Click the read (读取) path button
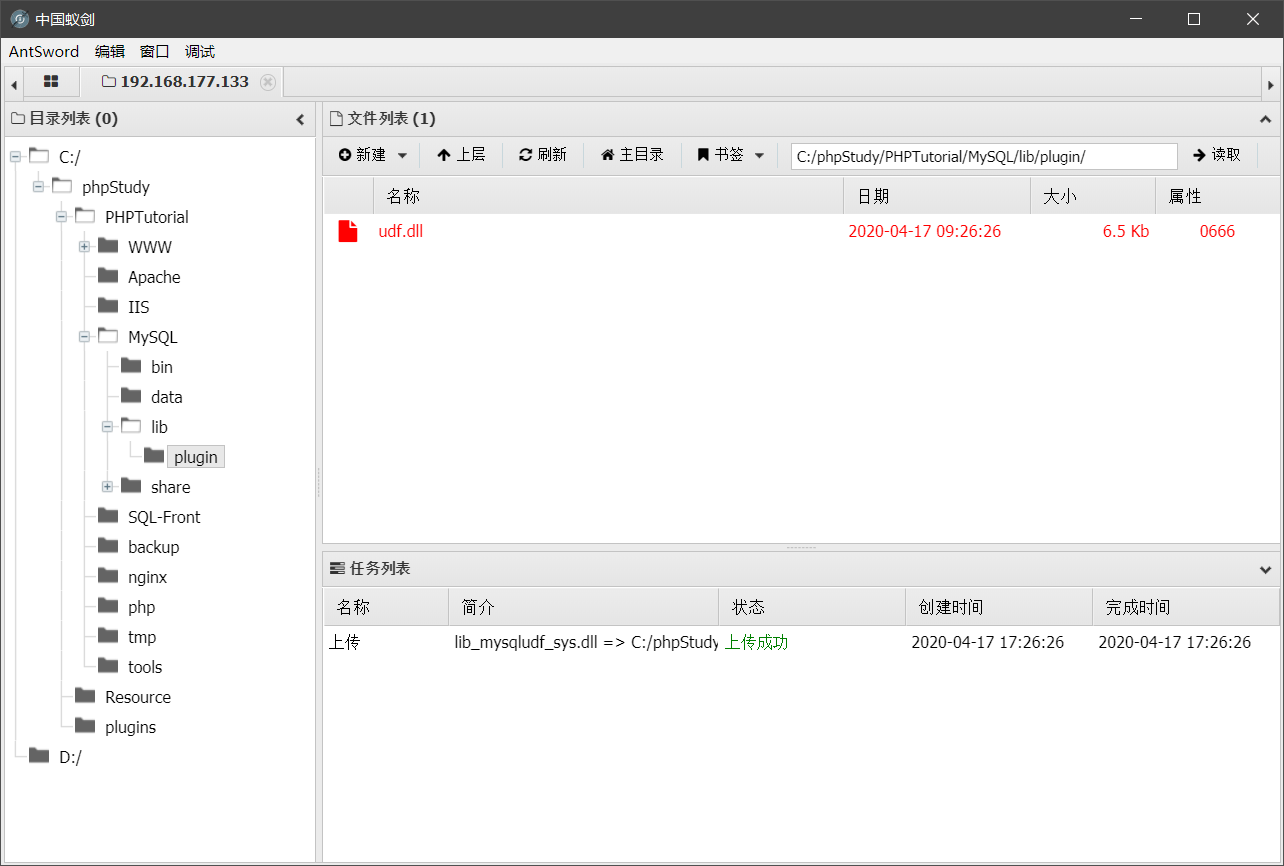Image resolution: width=1284 pixels, height=866 pixels. [x=1217, y=155]
